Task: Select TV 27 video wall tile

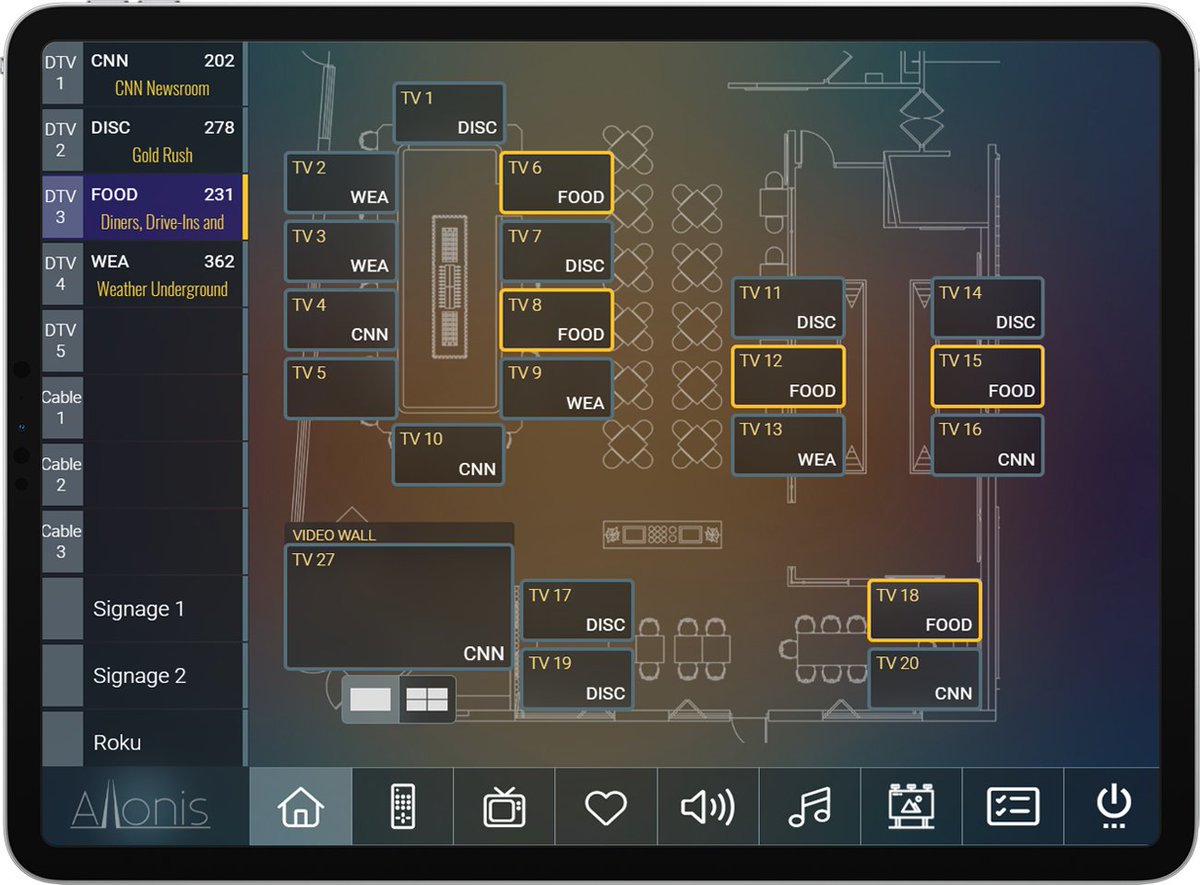Action: pyautogui.click(x=399, y=607)
